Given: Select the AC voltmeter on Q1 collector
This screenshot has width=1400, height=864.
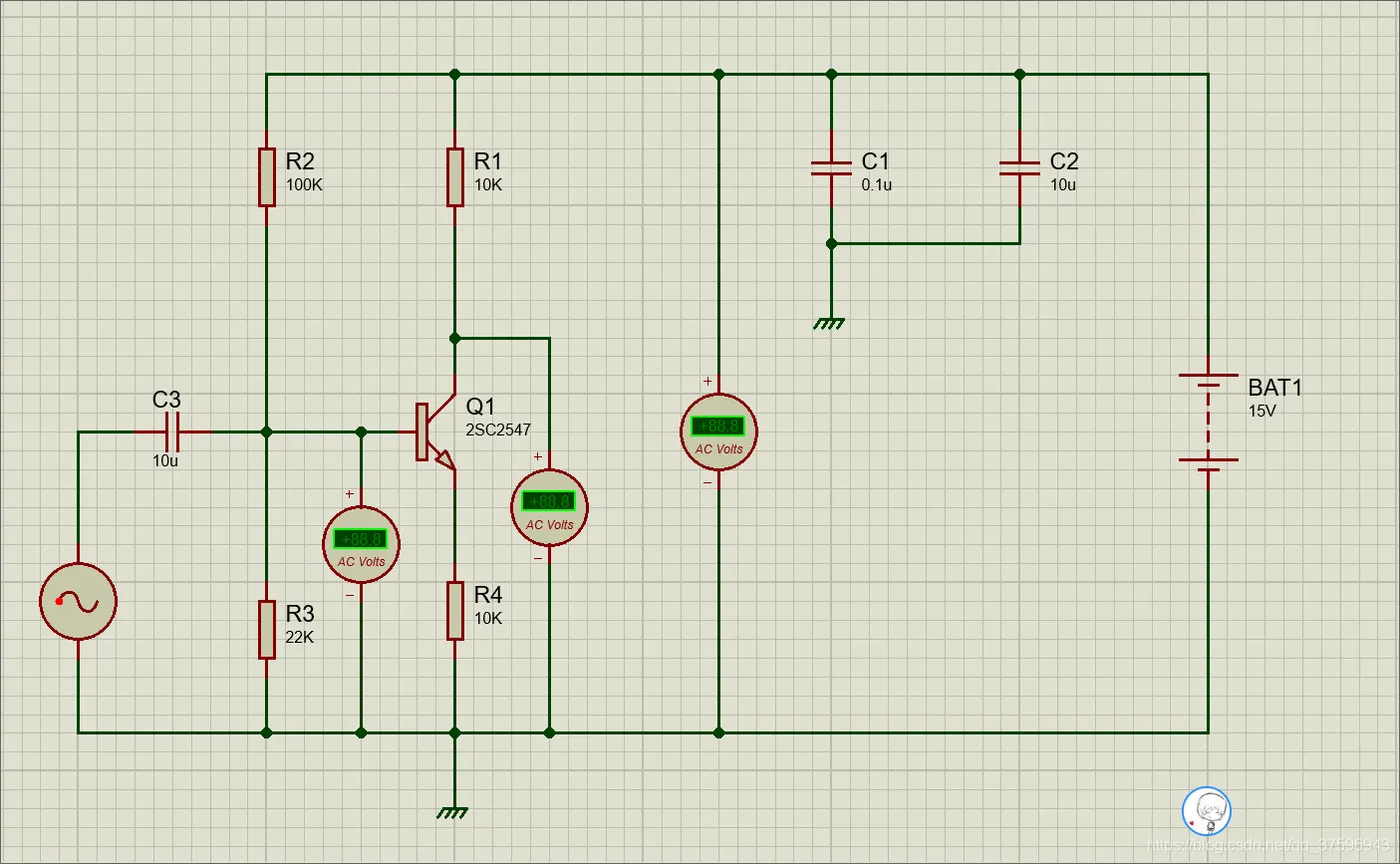Looking at the screenshot, I should 549,506.
